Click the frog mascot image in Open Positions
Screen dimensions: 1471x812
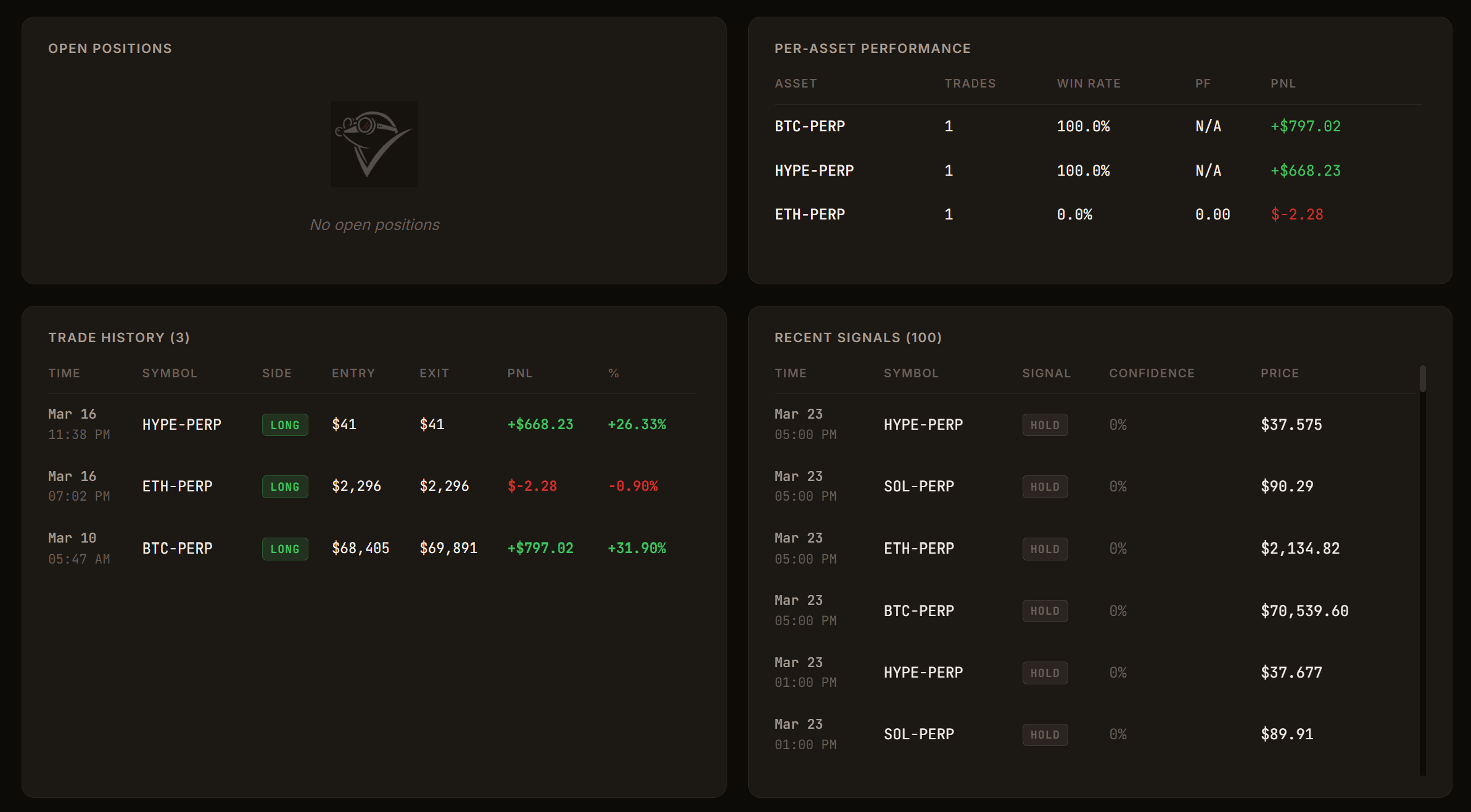point(374,144)
